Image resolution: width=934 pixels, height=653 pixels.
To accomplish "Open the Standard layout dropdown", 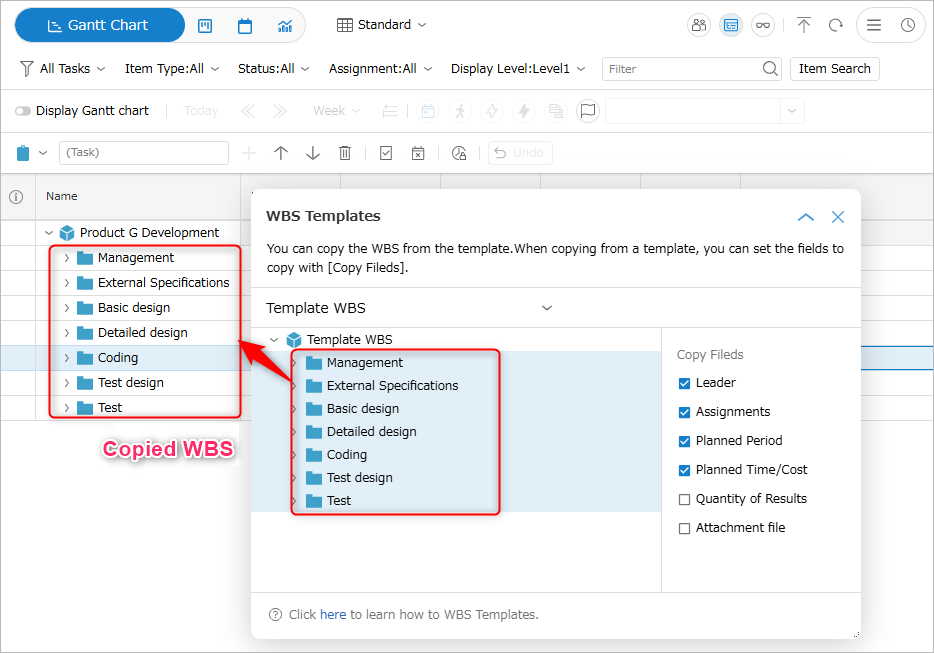I will [x=382, y=25].
